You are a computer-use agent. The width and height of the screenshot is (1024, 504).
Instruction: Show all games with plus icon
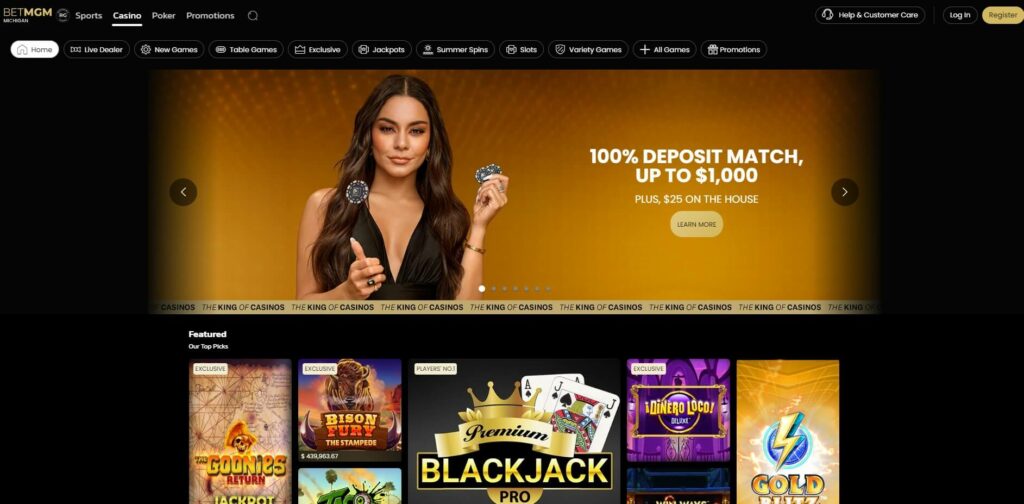(664, 50)
